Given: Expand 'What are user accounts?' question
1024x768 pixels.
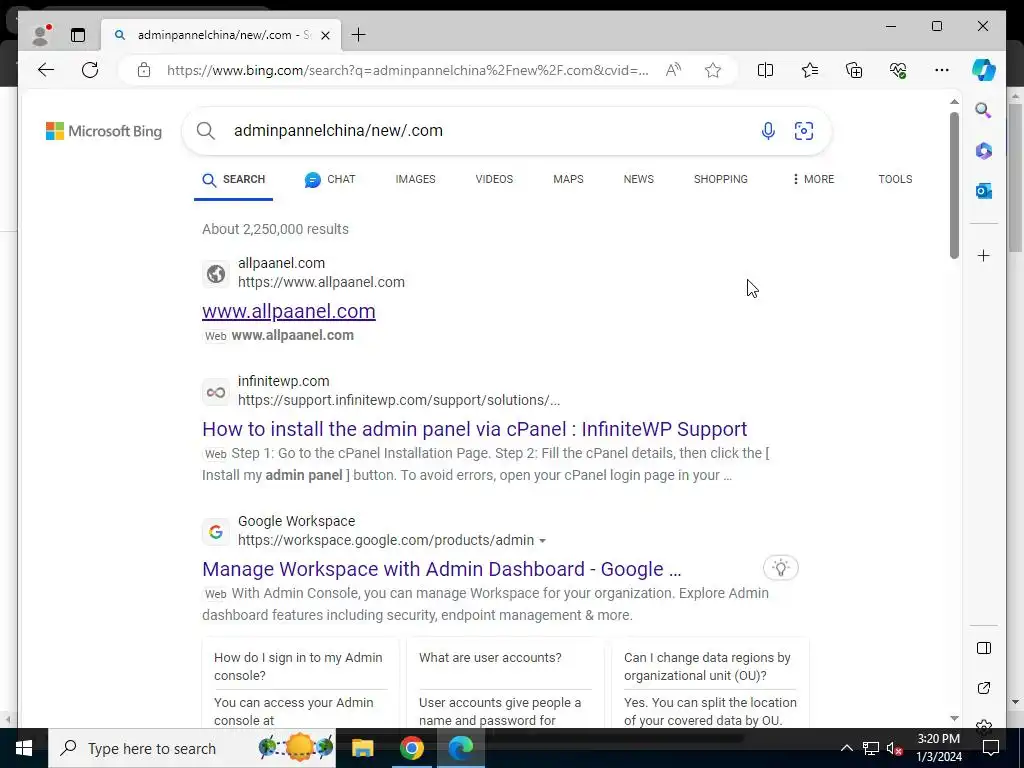Looking at the screenshot, I should pyautogui.click(x=490, y=658).
